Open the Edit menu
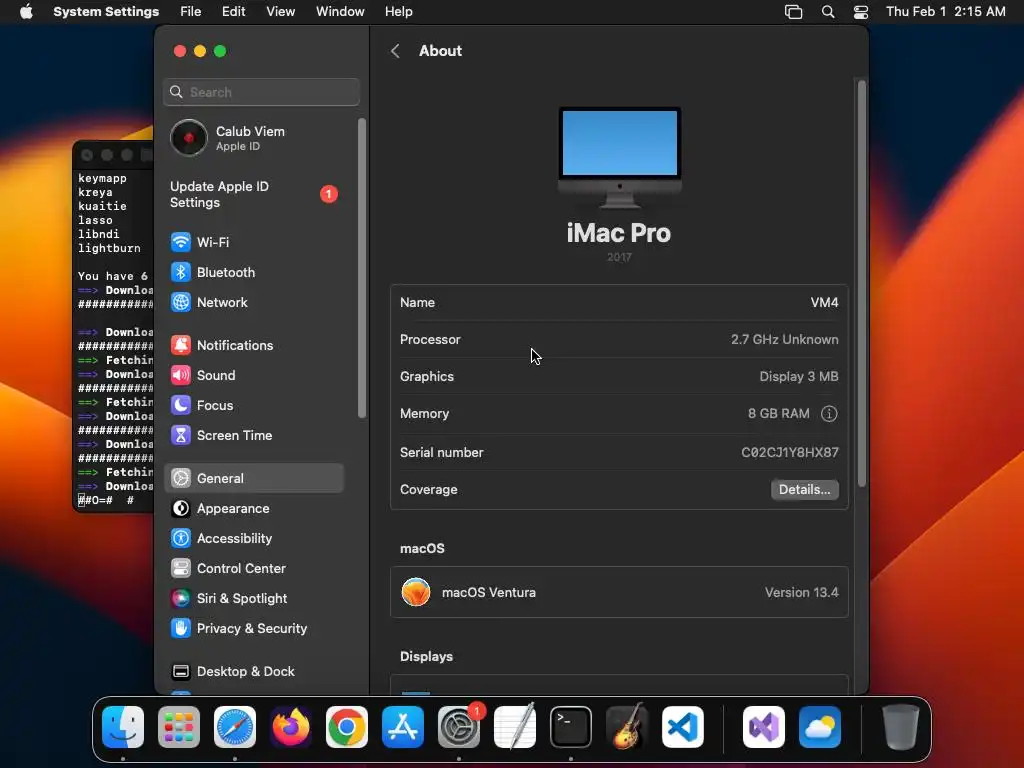This screenshot has width=1024, height=768. [x=233, y=12]
